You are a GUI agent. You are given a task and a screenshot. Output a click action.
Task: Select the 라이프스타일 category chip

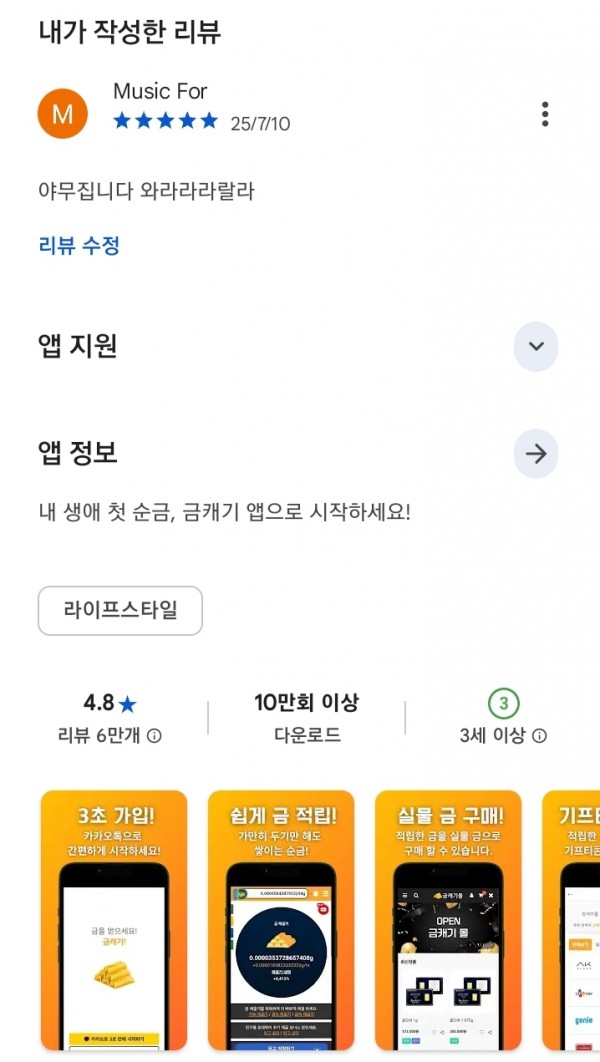point(120,610)
